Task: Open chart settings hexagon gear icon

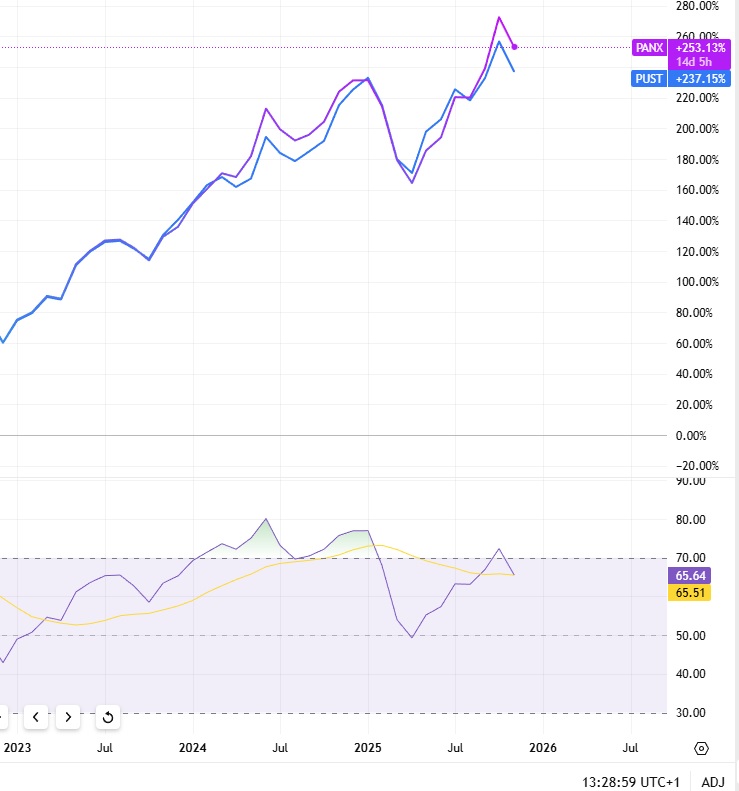Action: pos(701,748)
